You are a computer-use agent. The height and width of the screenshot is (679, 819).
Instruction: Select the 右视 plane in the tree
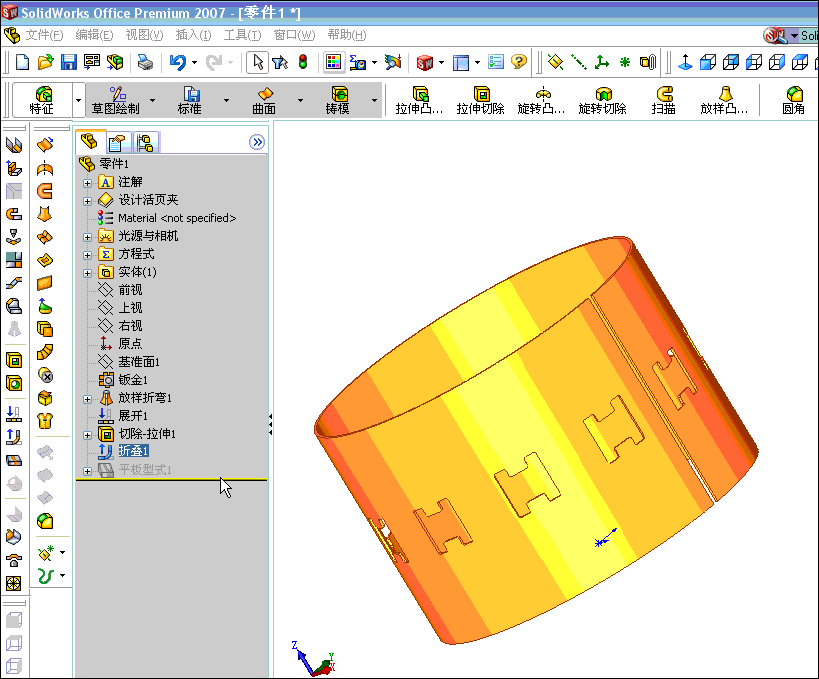coord(121,326)
